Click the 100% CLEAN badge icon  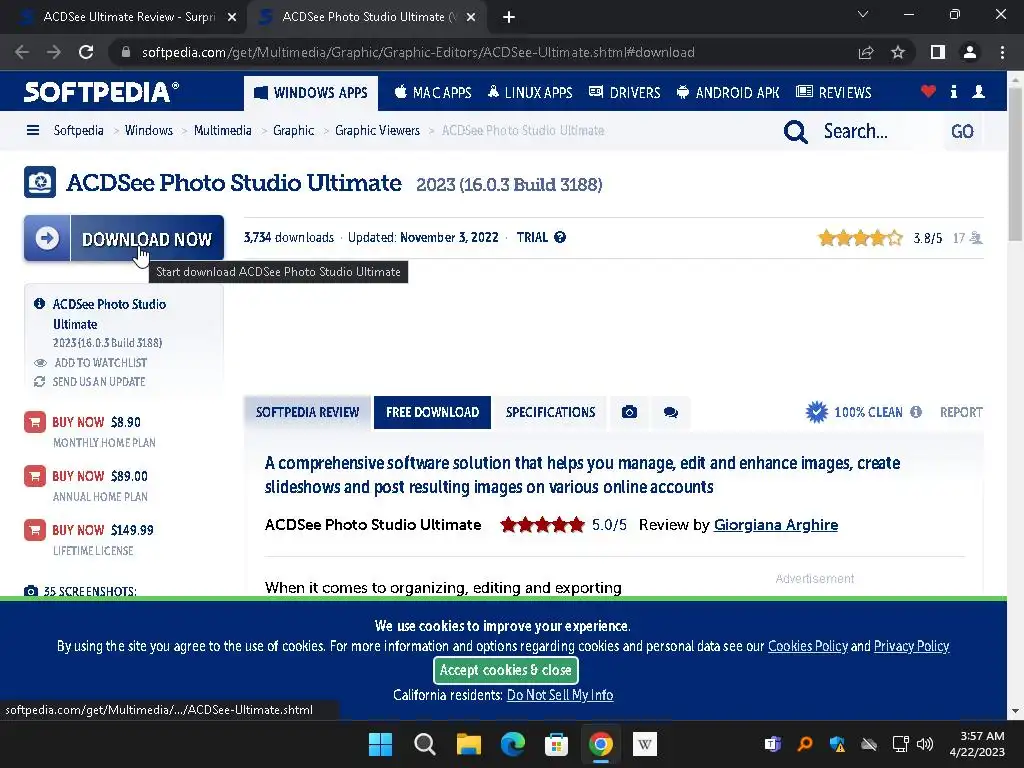[816, 412]
